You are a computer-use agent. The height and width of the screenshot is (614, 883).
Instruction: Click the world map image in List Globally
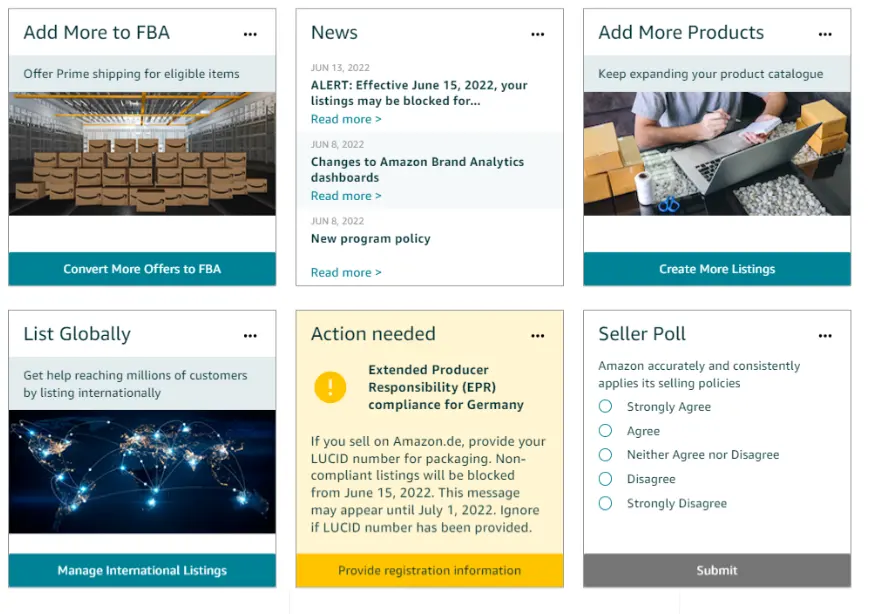point(142,471)
